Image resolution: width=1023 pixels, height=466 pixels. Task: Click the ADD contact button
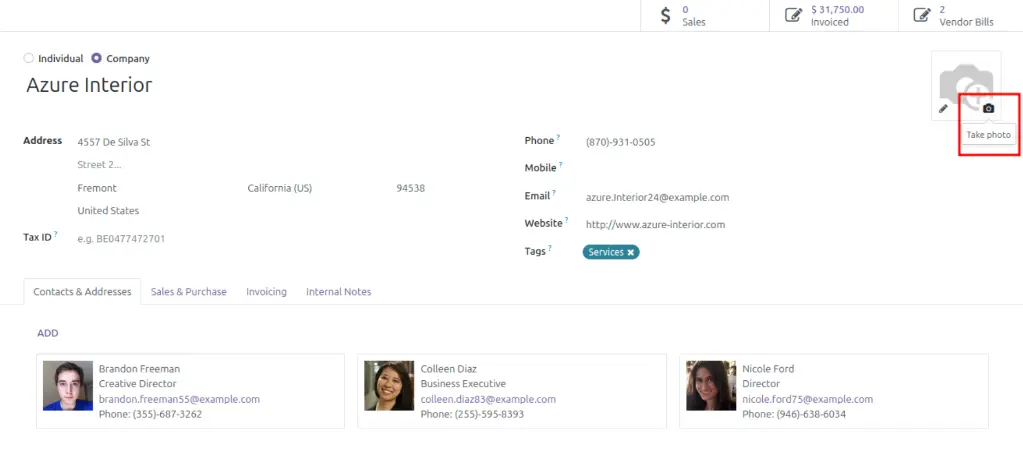click(x=47, y=333)
